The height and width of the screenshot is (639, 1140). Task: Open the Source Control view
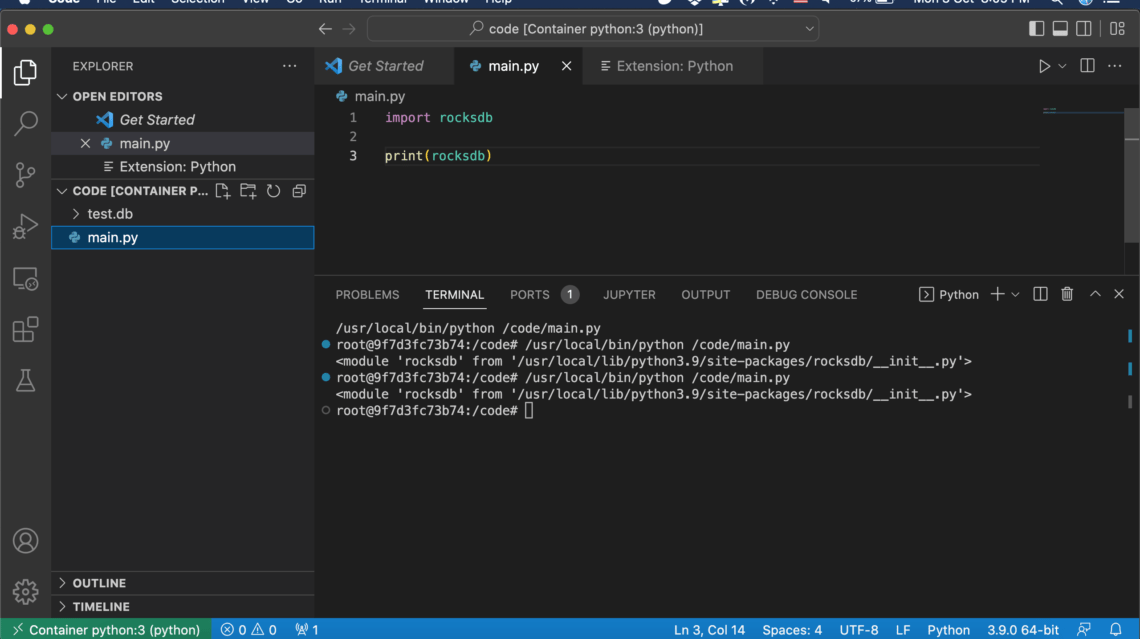pyautogui.click(x=25, y=175)
